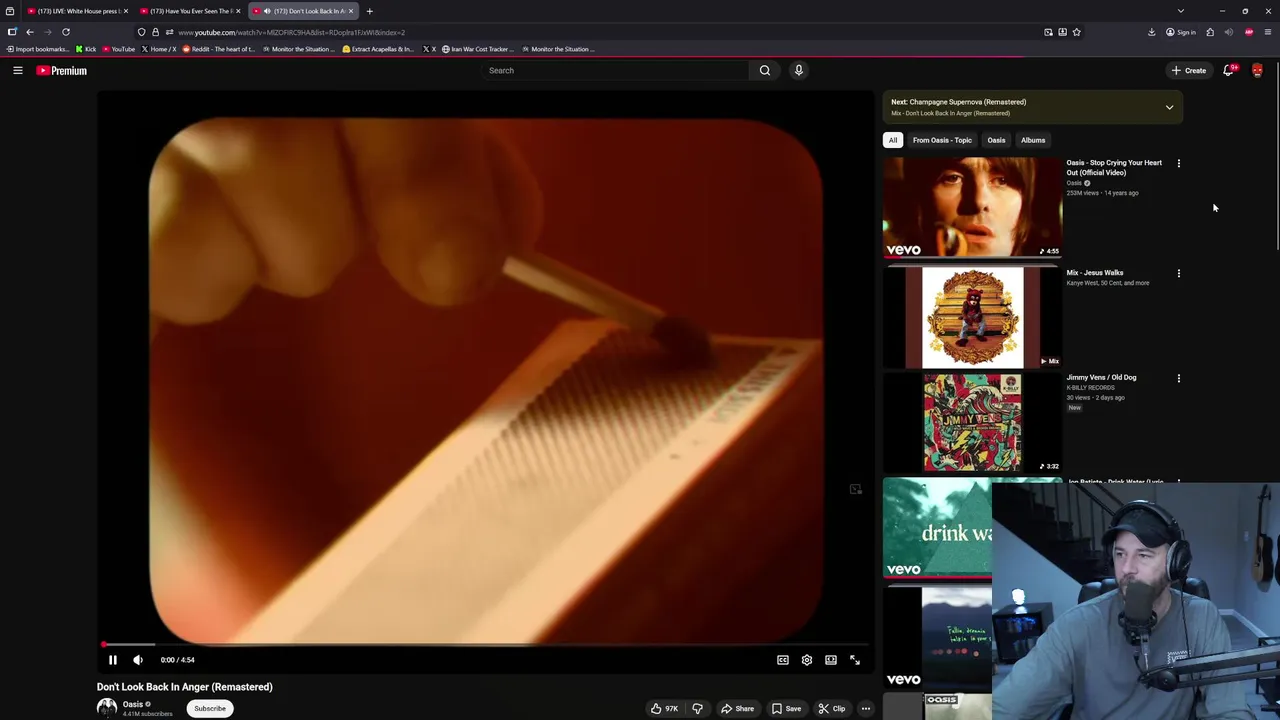Open the player settings gear

pos(807,660)
